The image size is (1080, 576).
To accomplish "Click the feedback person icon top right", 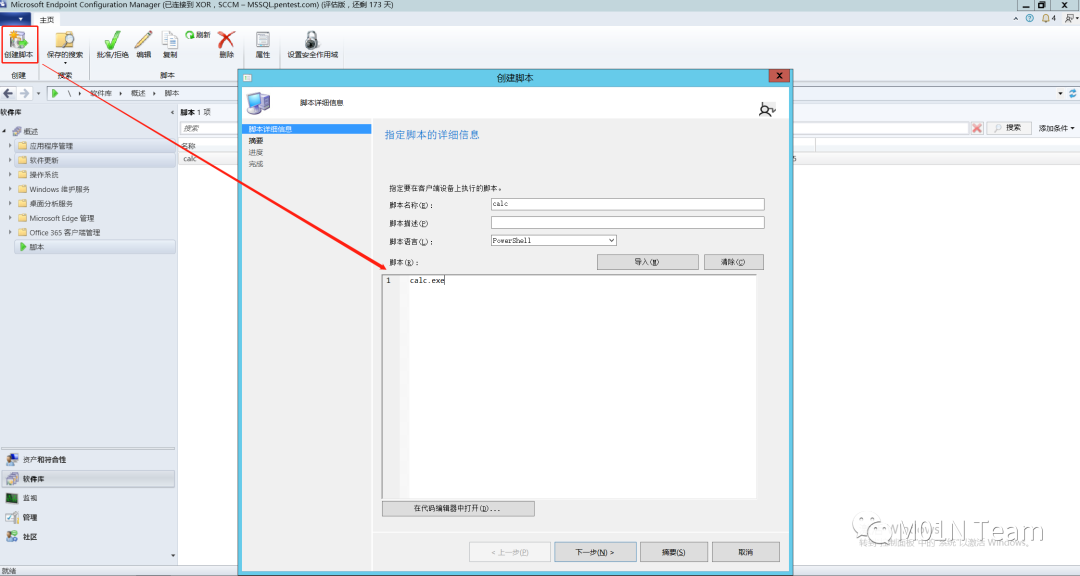I will 1069,19.
